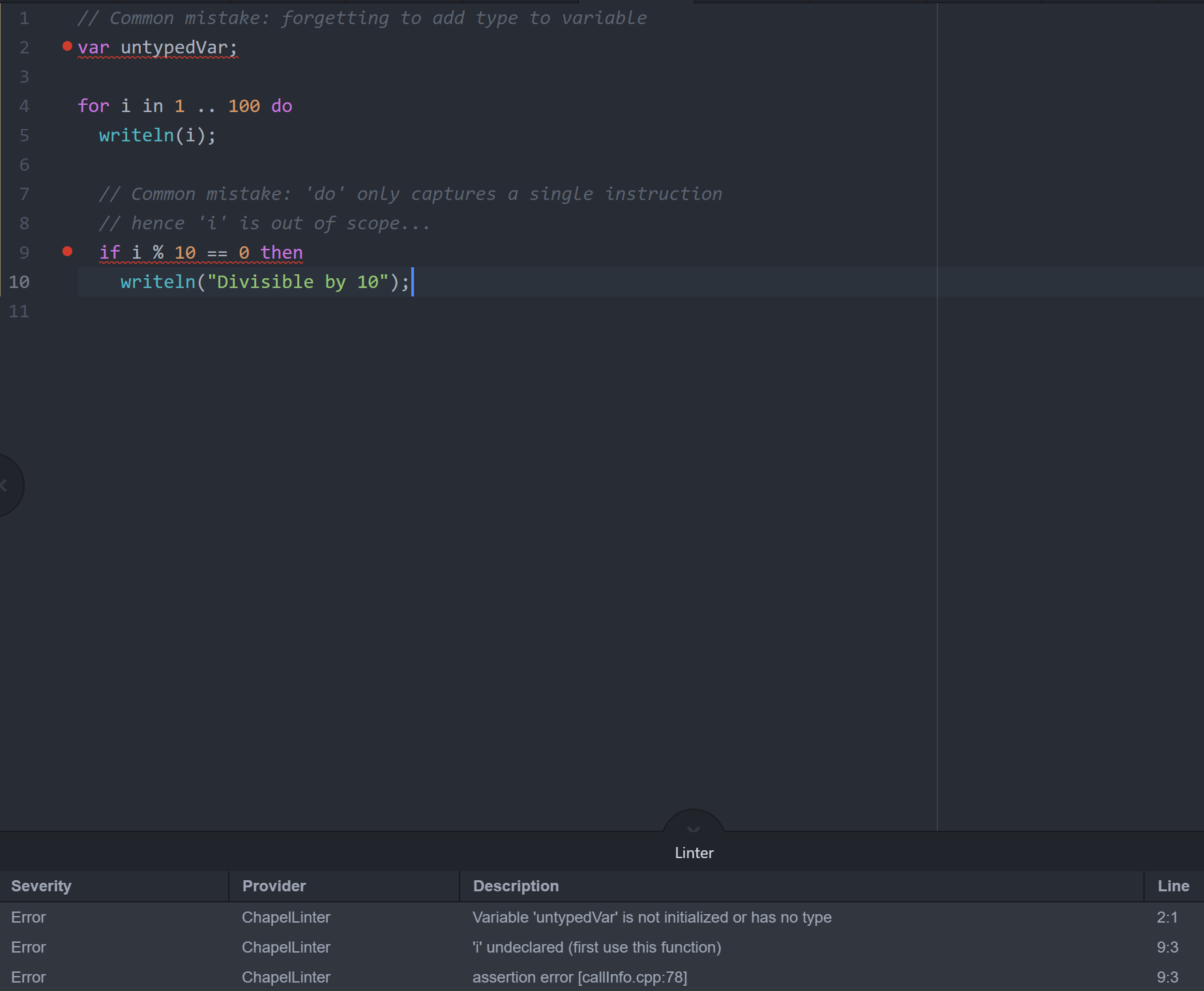Open the 'untypedVar' not initialized error row
The image size is (1204, 991).
tap(602, 917)
